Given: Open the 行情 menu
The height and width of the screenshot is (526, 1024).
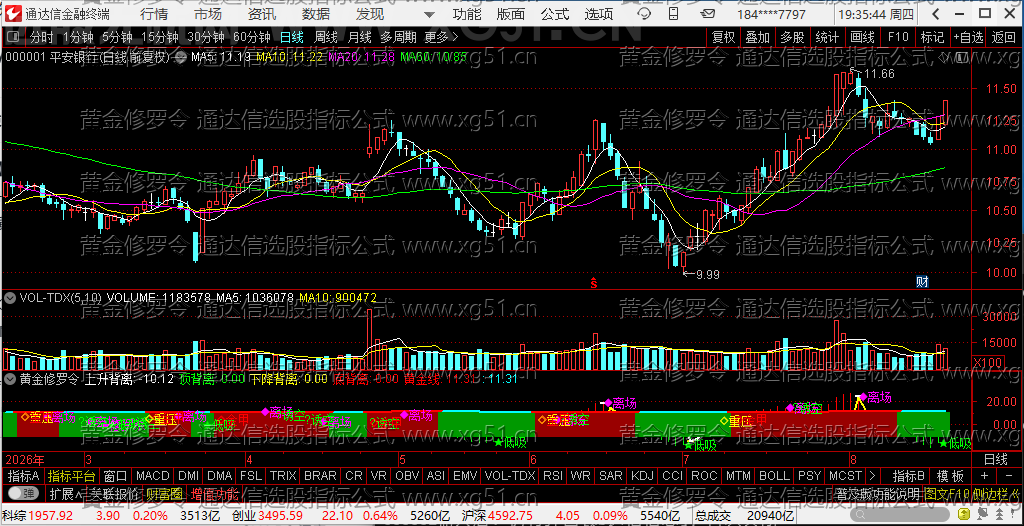Looking at the screenshot, I should 154,14.
